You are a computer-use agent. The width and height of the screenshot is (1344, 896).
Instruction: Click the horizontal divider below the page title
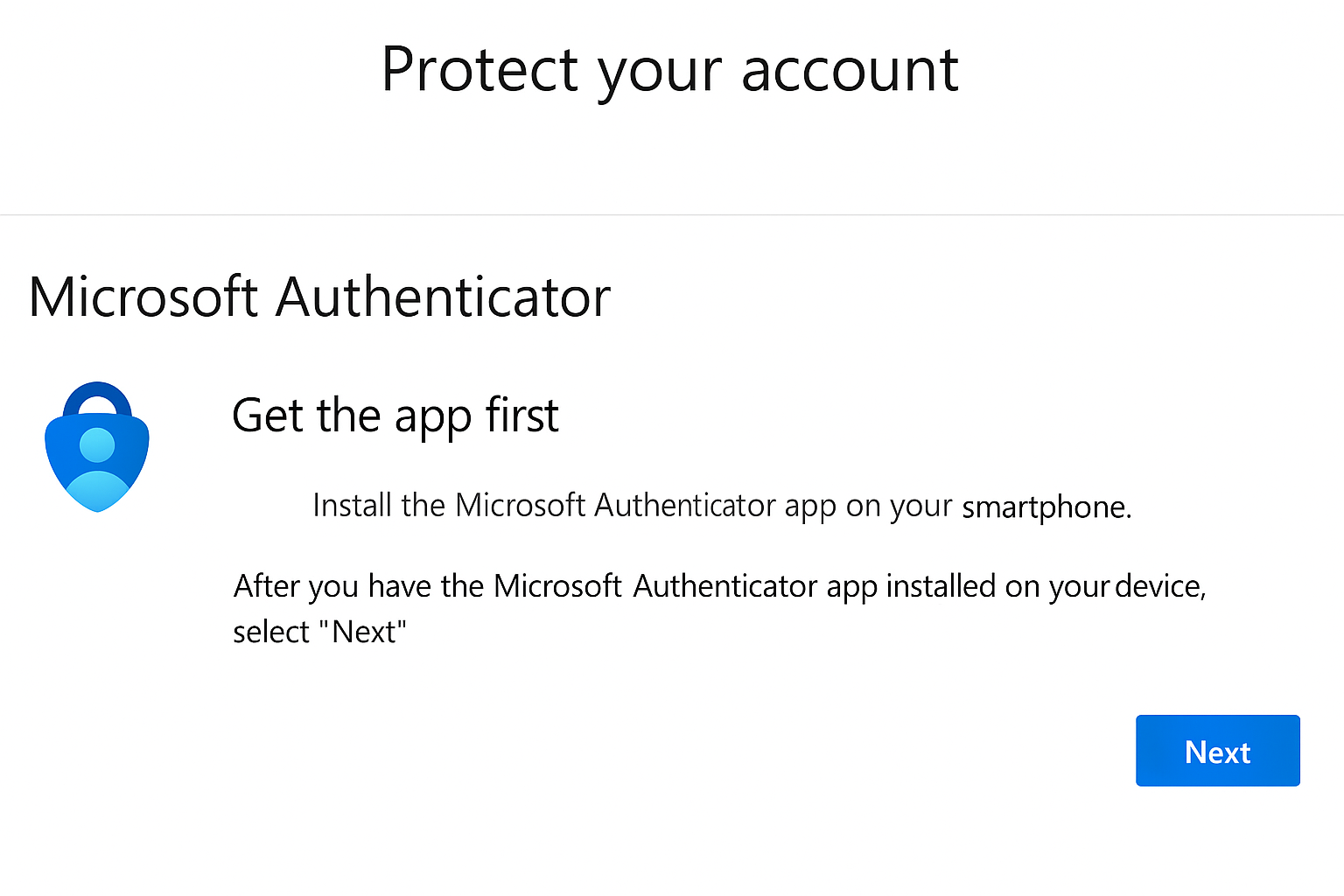coord(672,214)
